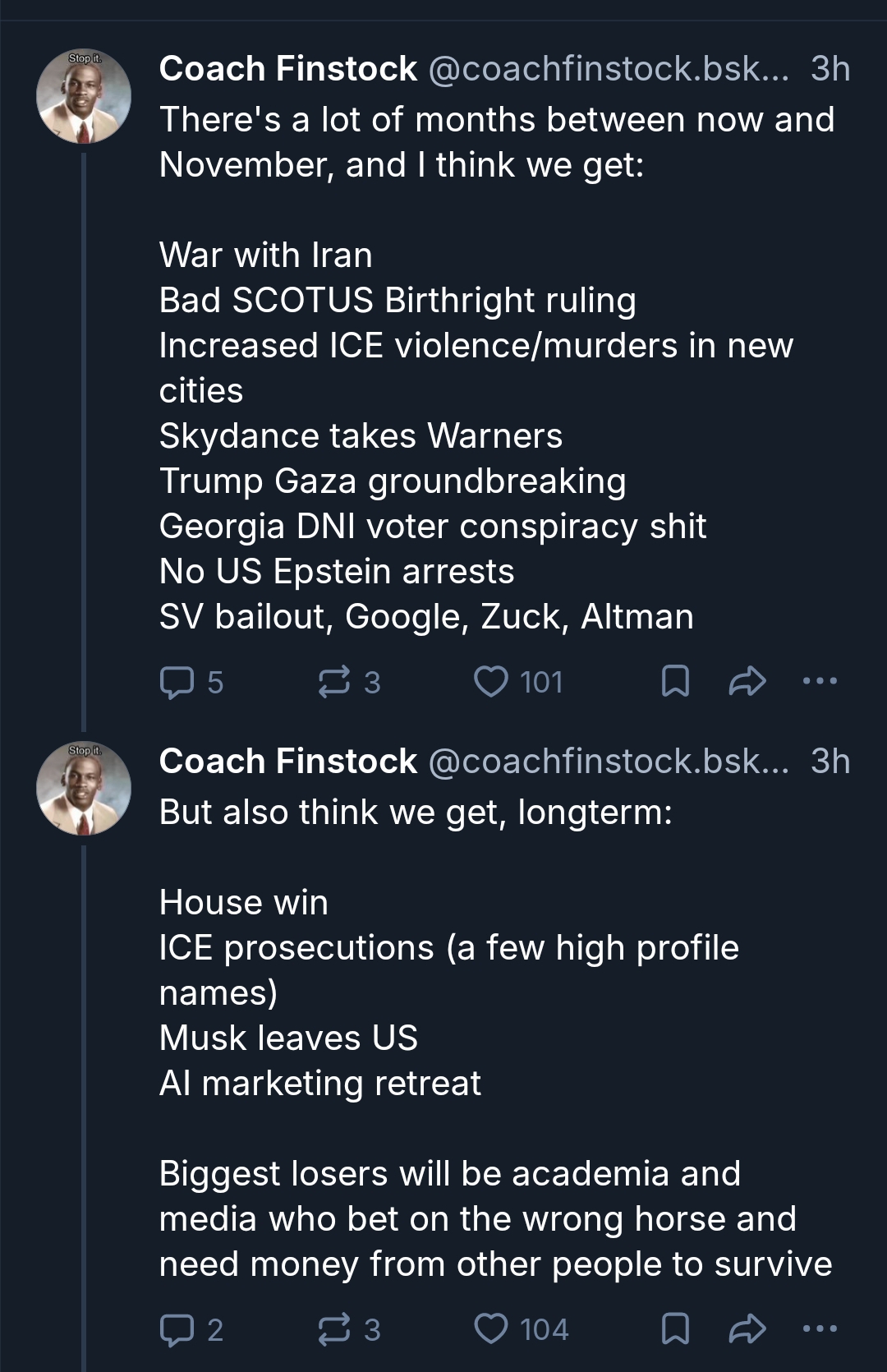Open Coach Finstock profile name, second post

[287, 762]
